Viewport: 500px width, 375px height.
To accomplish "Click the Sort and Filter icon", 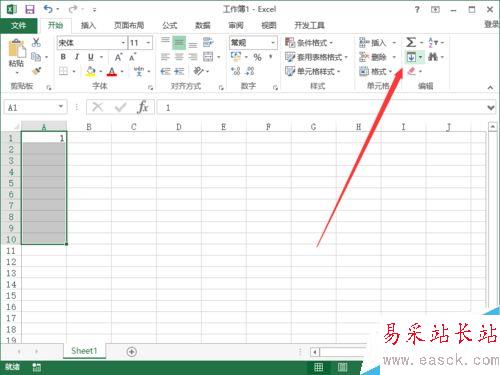I will pos(433,42).
